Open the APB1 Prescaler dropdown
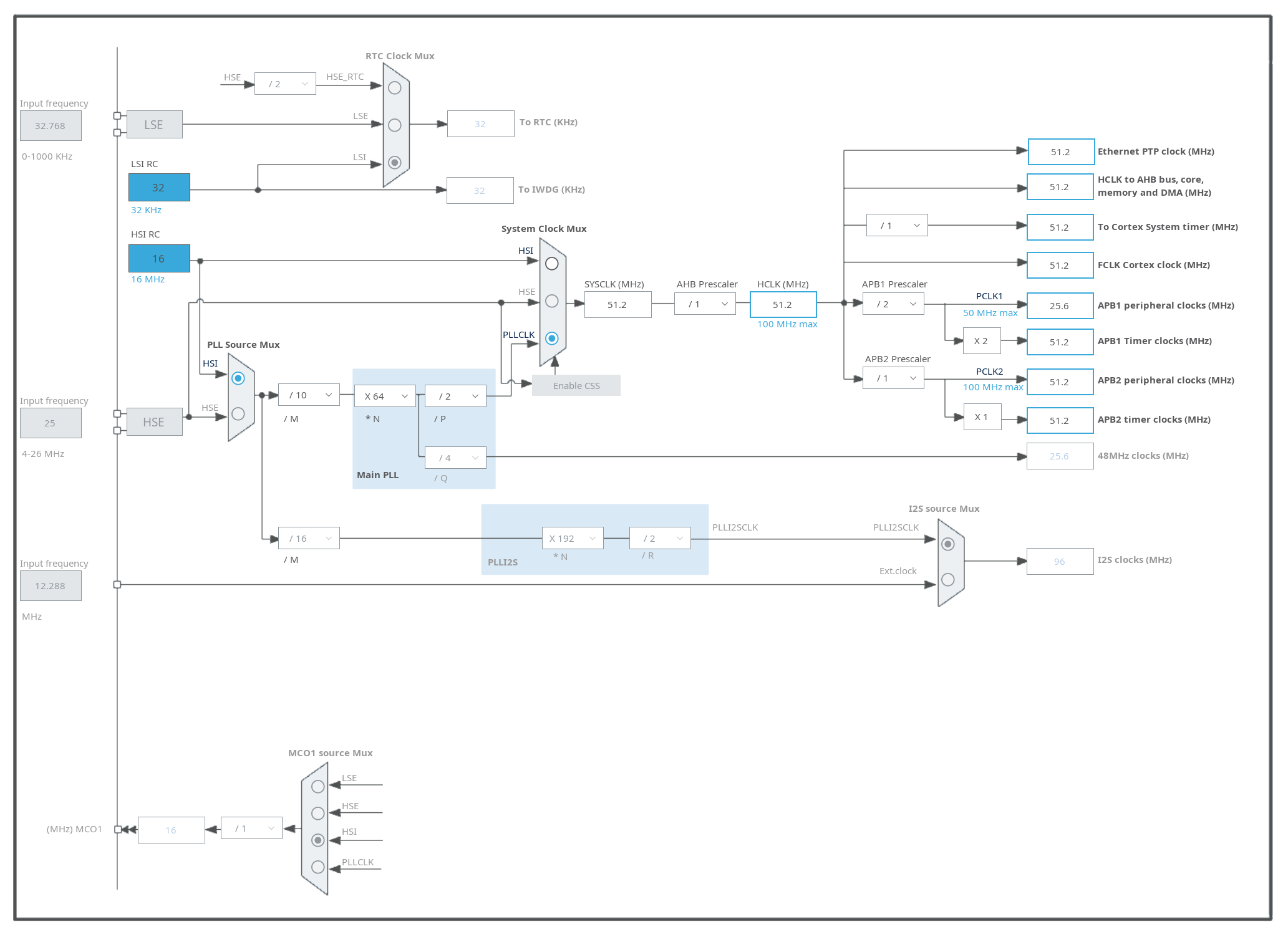Screen dimensions: 1288x937 coord(894,304)
